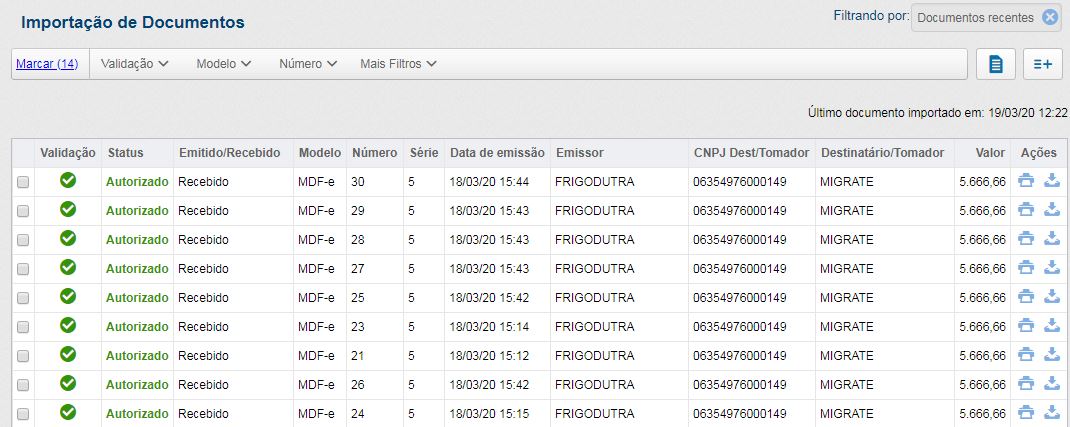Select checkbox for document number 25
This screenshot has height=427, width=1070.
(x=23, y=298)
